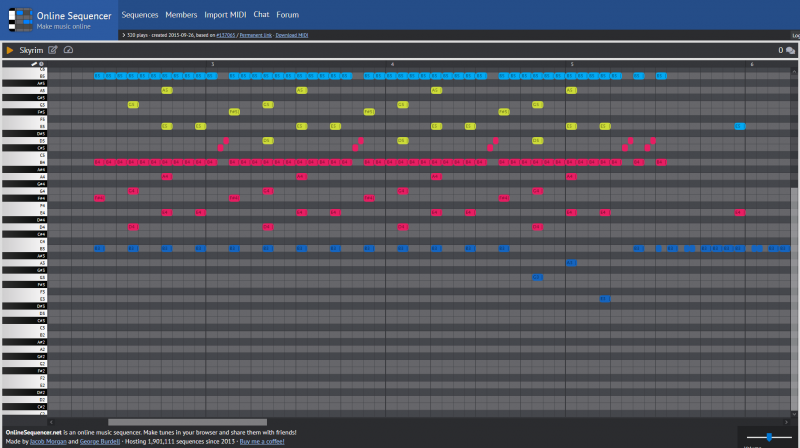
Task: Click the horizontal scrollbar right arrow
Action: (x=786, y=422)
